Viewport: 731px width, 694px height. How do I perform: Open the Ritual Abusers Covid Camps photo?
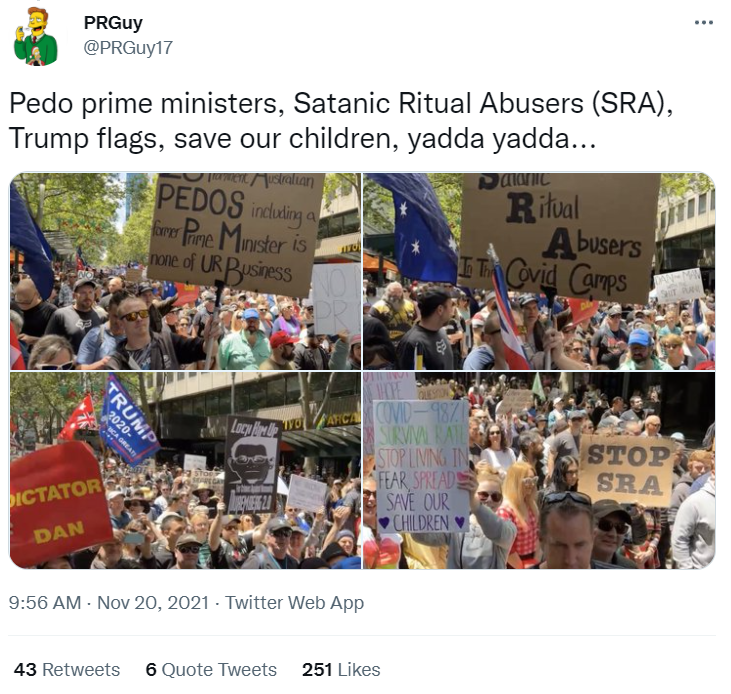click(x=539, y=271)
